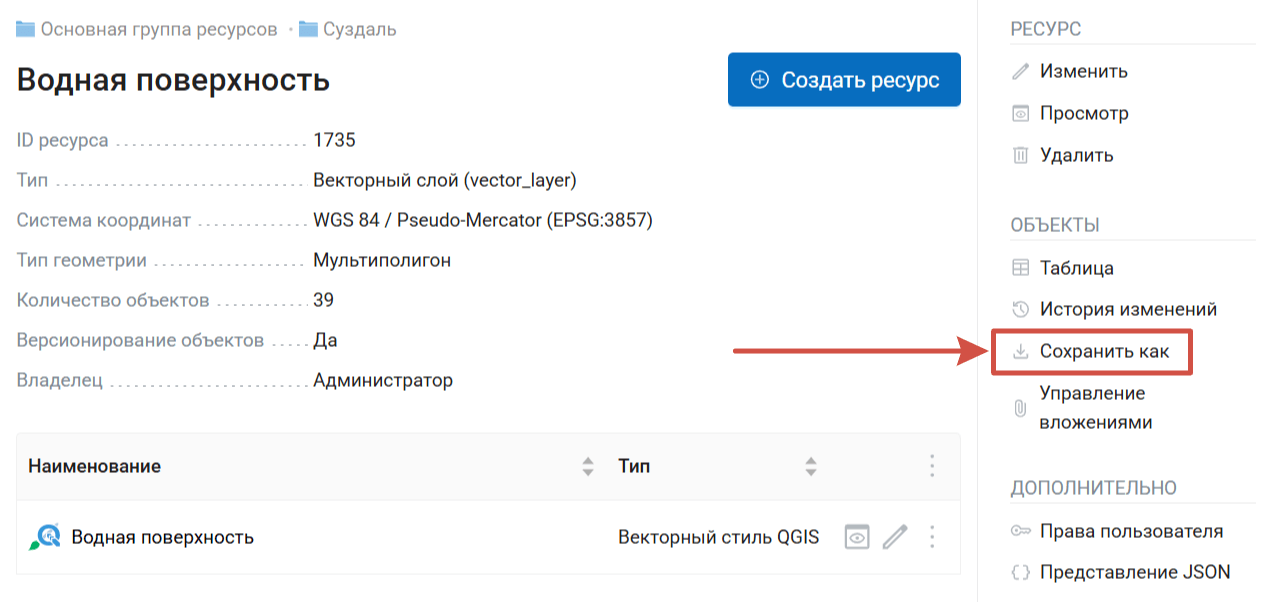This screenshot has width=1266, height=602.
Task: Open the Суздаль breadcrumb folder
Action: coord(359,29)
